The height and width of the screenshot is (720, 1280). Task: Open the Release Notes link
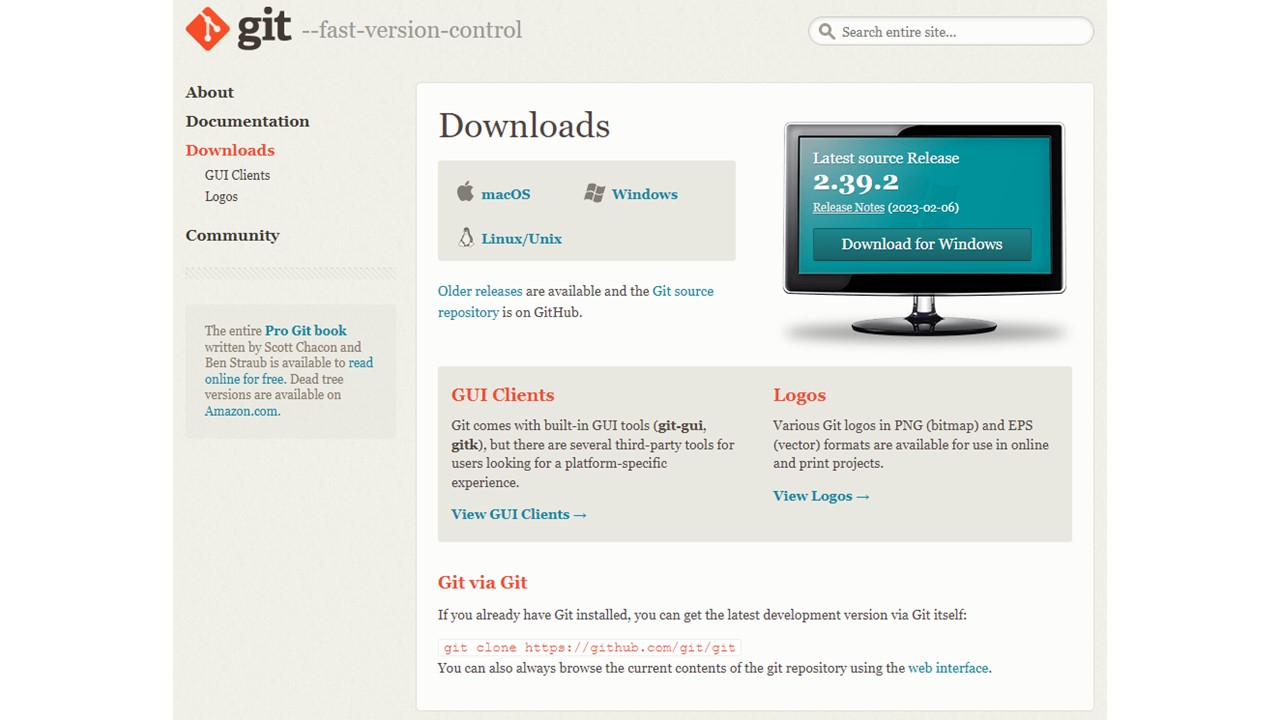coord(849,208)
